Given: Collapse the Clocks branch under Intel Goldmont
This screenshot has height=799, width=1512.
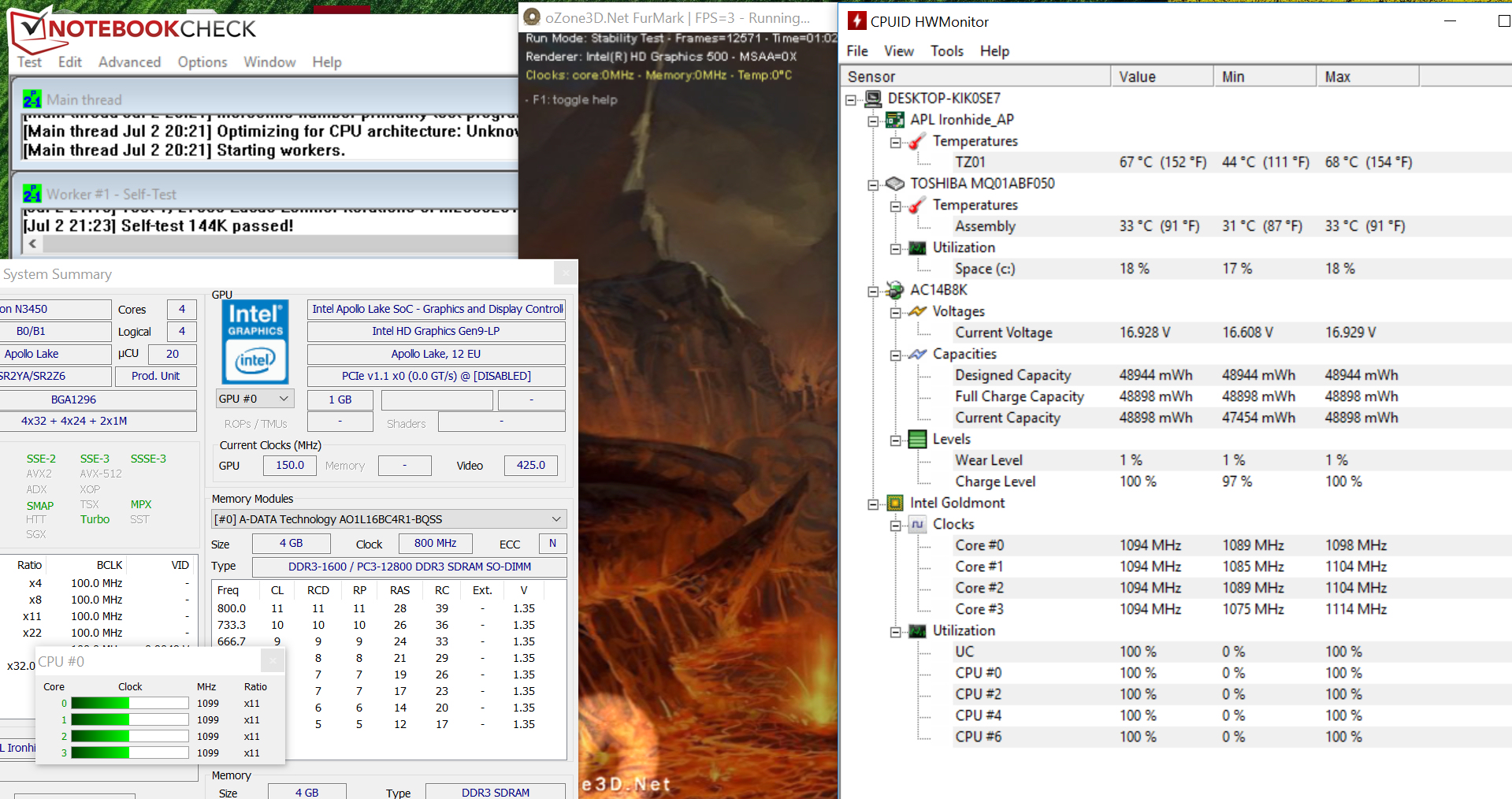Looking at the screenshot, I should point(896,525).
